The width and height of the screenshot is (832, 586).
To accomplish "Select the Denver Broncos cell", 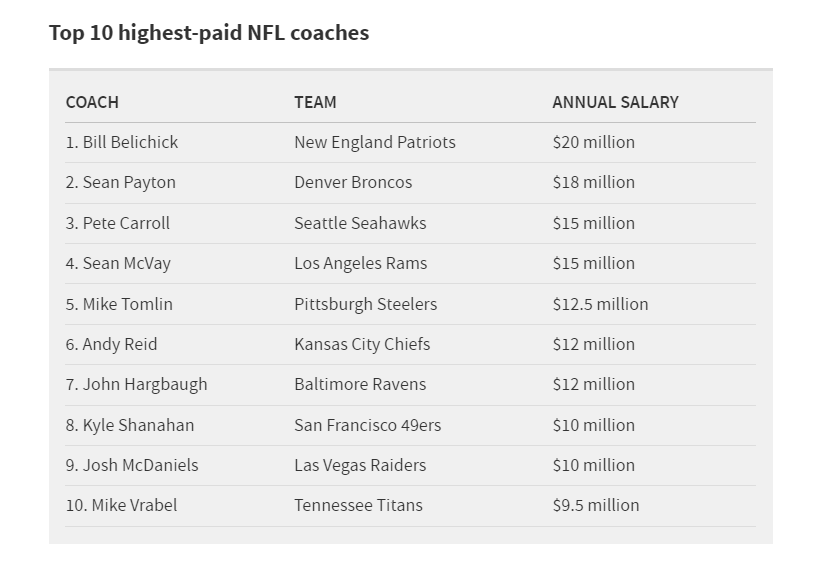I will 353,182.
